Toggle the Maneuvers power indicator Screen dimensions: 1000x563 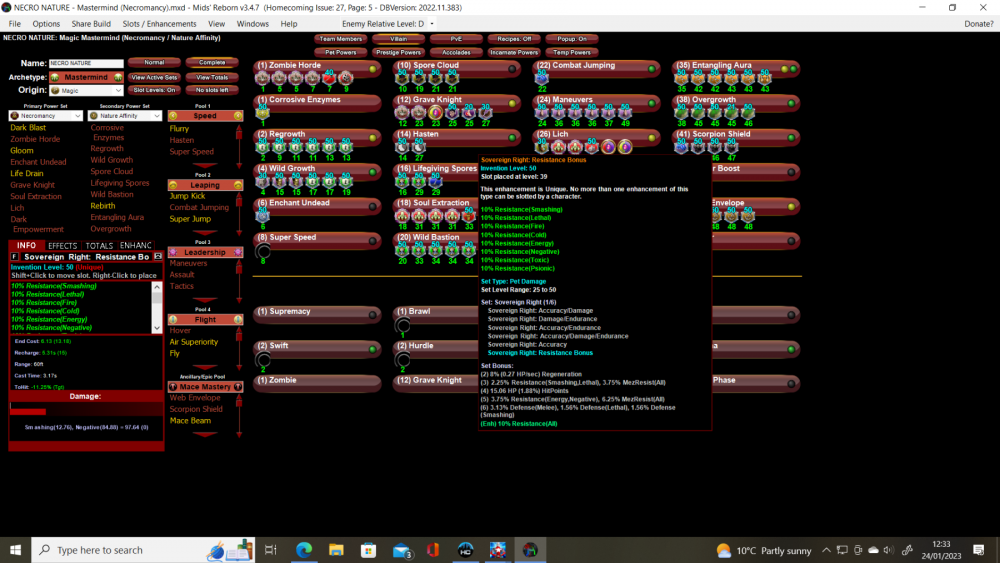651,103
